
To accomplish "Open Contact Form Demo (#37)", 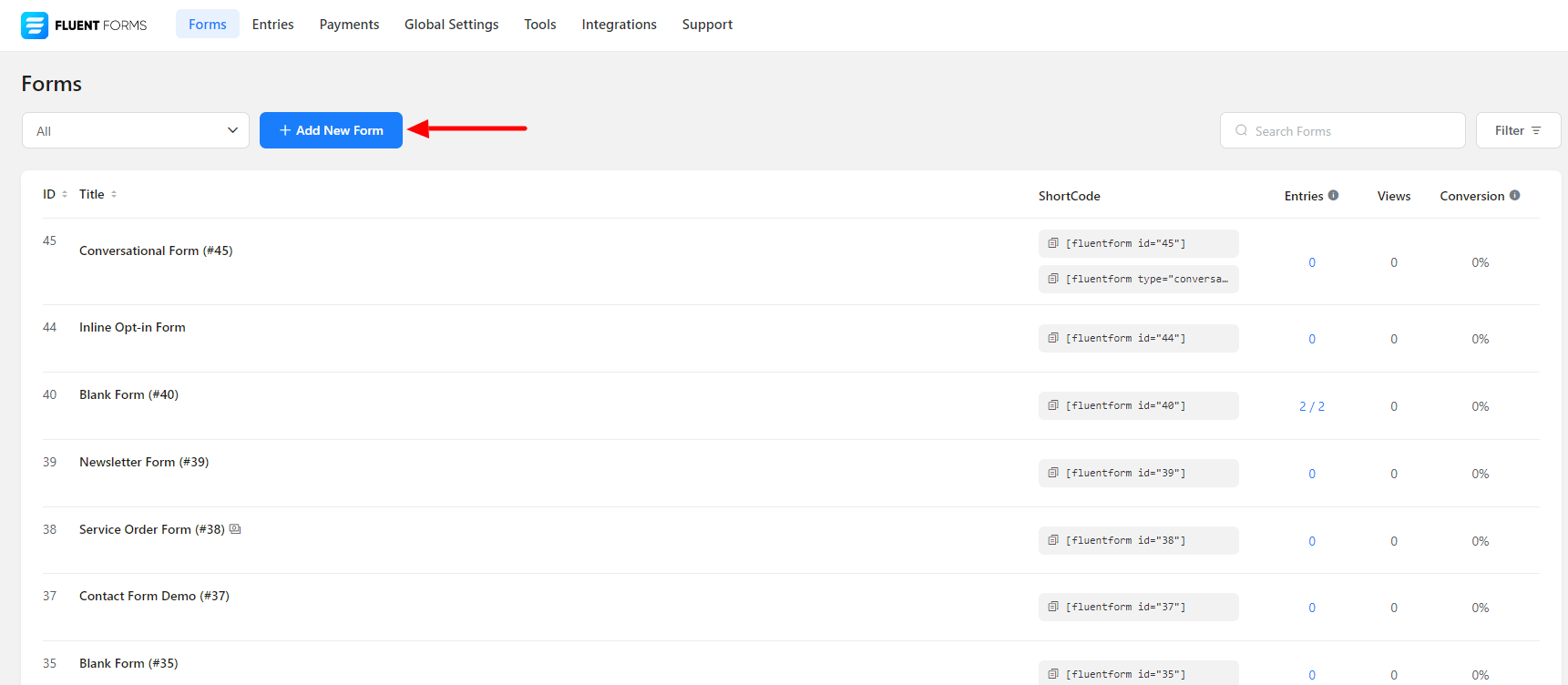I will (154, 596).
